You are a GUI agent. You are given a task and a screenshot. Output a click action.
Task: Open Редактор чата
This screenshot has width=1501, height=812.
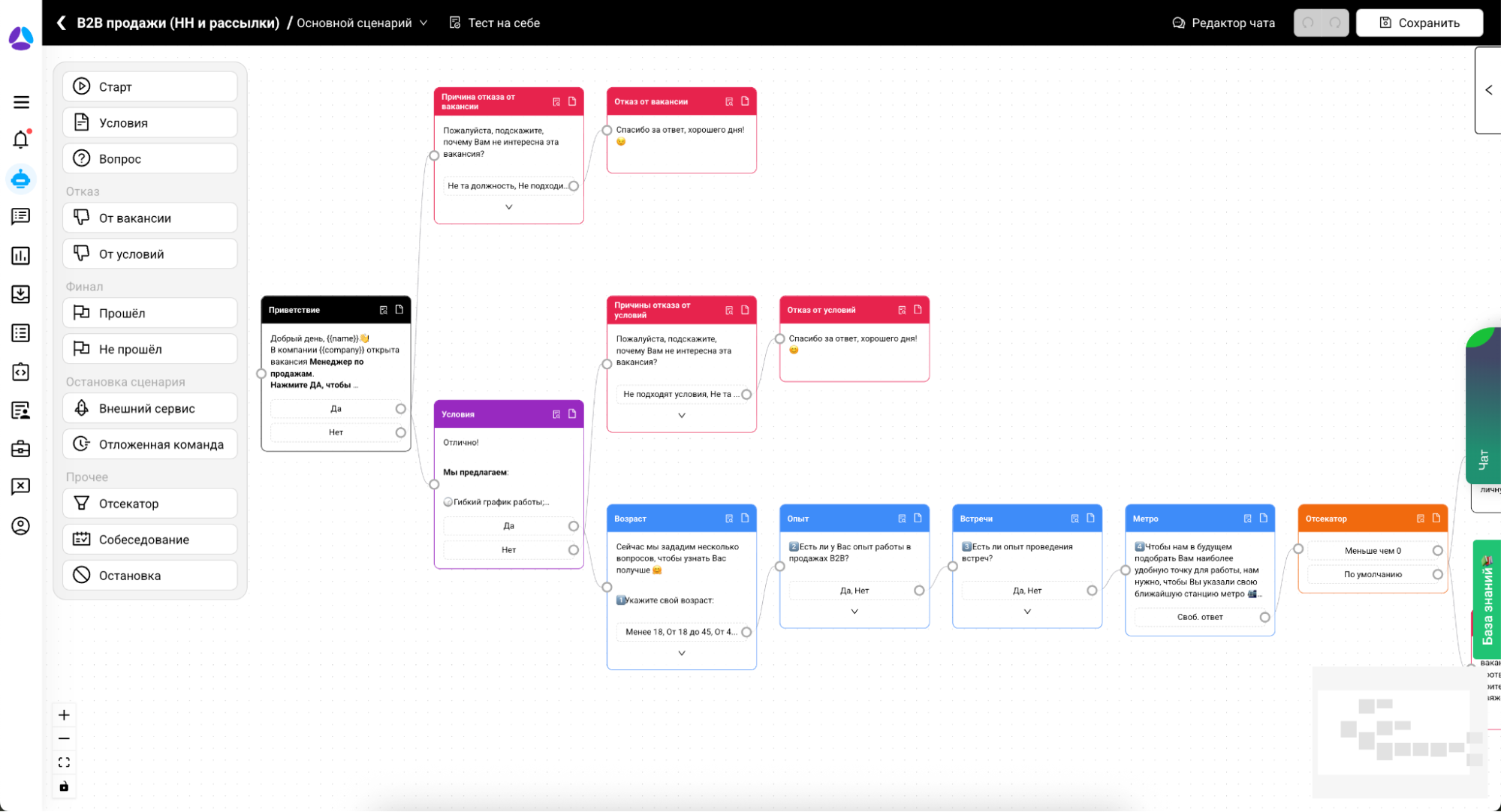click(1224, 23)
